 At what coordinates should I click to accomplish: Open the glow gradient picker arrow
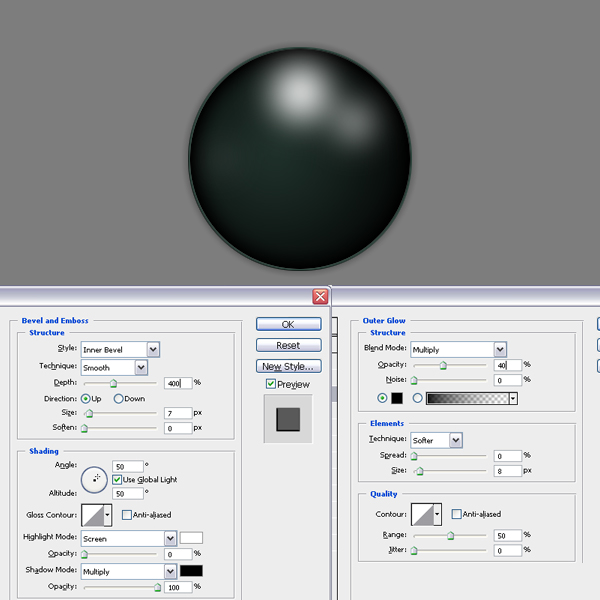[x=514, y=398]
